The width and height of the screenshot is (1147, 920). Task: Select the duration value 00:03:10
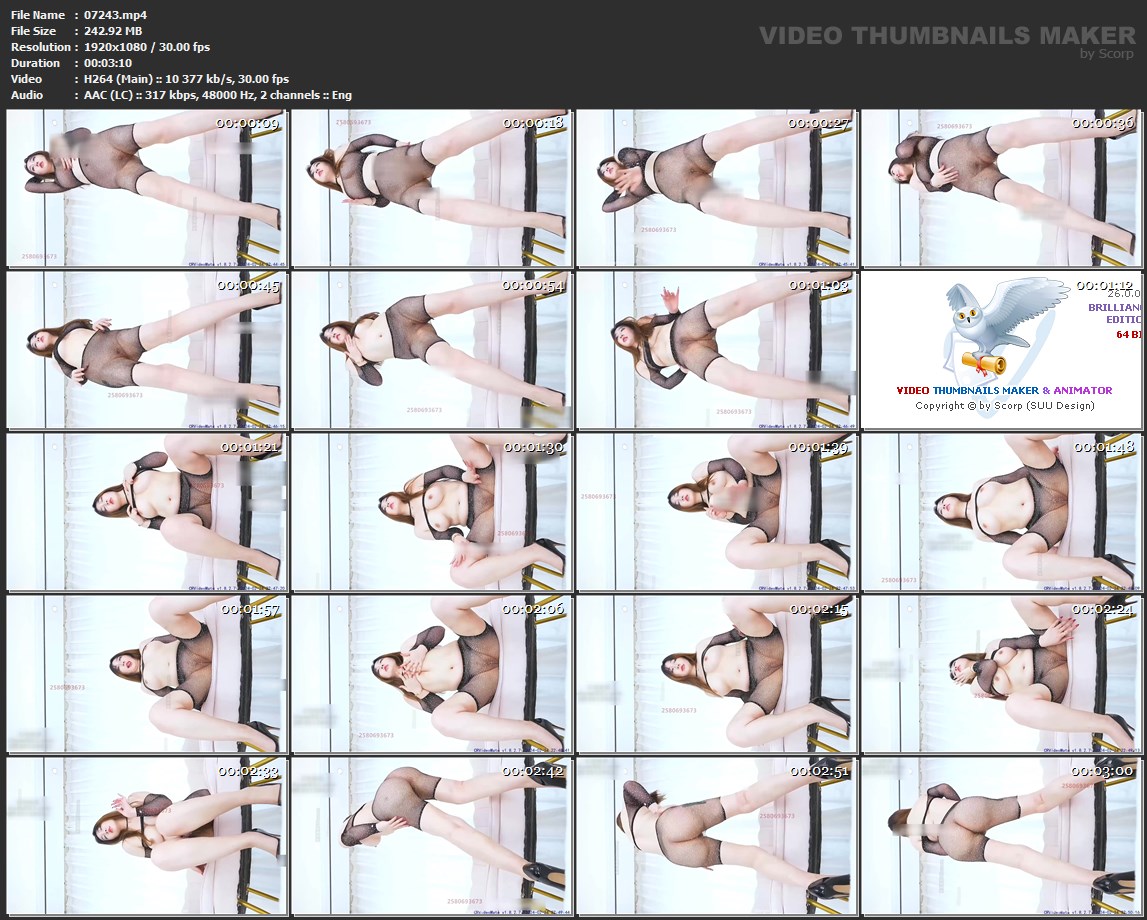click(108, 63)
